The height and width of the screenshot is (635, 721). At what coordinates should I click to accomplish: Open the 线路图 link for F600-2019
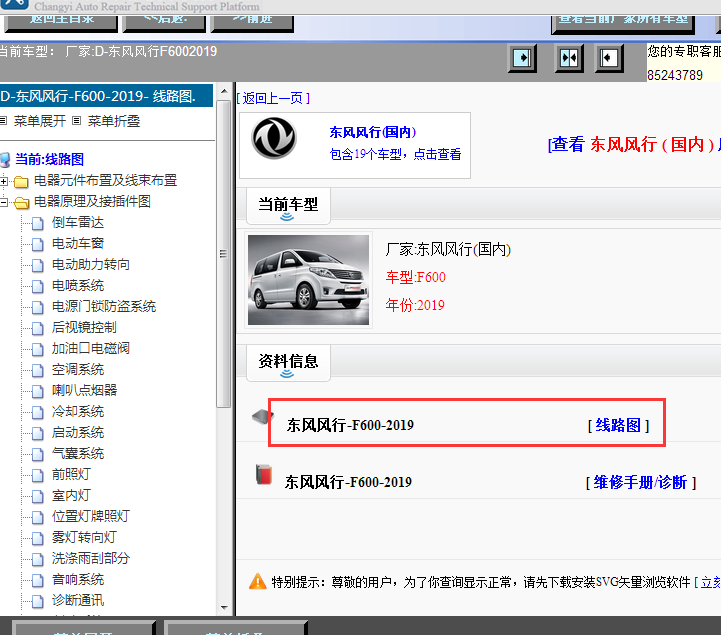pyautogui.click(x=618, y=425)
